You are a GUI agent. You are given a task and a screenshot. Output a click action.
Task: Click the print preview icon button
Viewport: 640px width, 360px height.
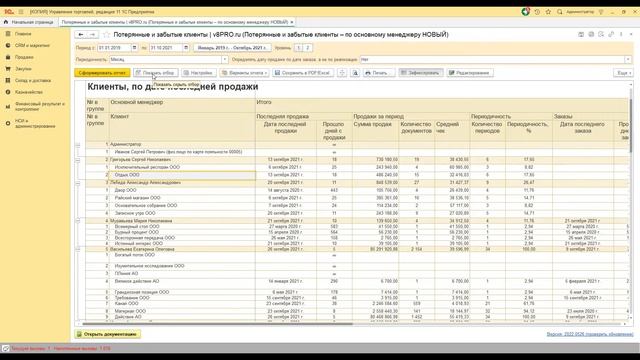(x=355, y=73)
